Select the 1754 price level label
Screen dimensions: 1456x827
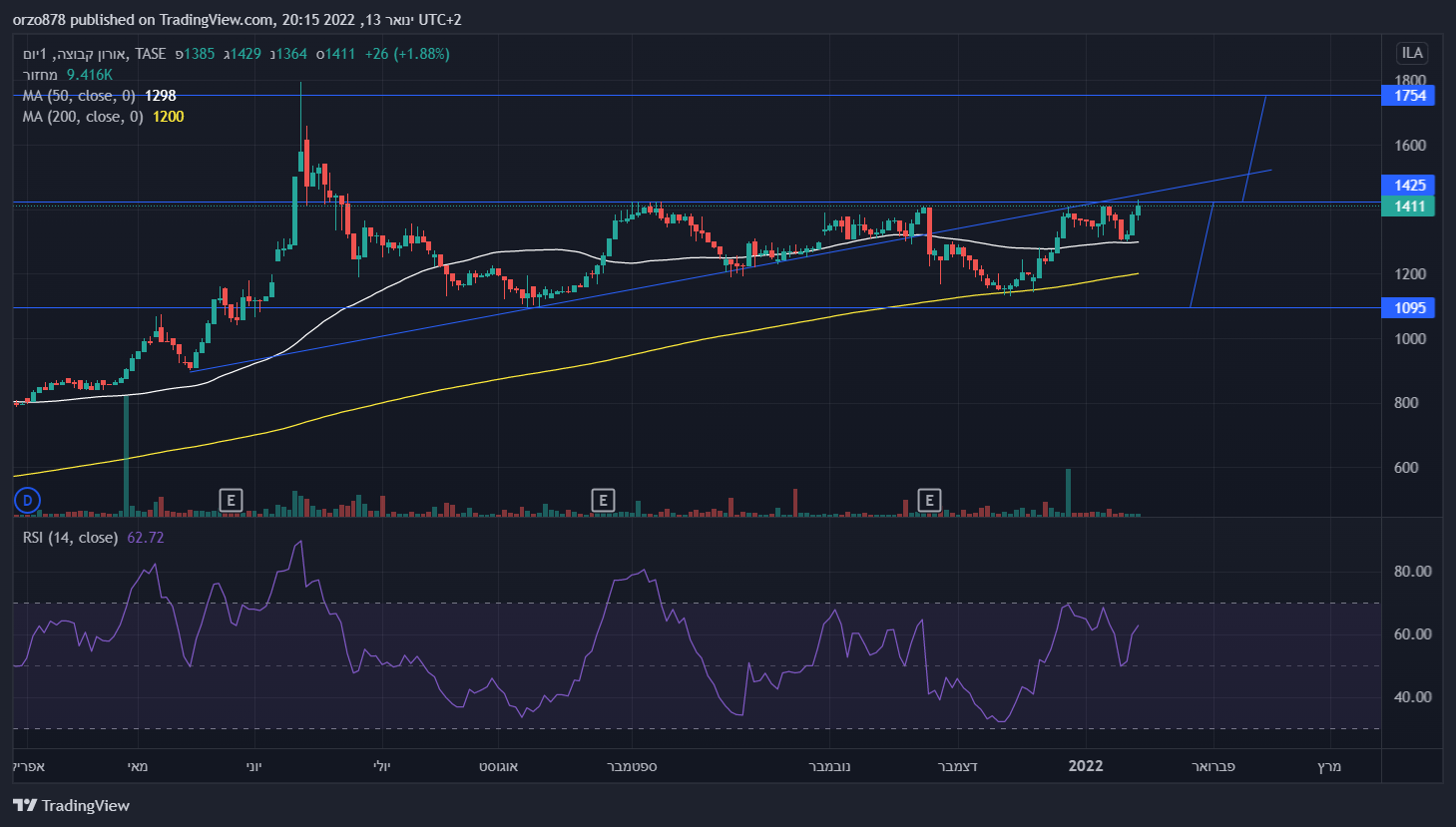1408,96
